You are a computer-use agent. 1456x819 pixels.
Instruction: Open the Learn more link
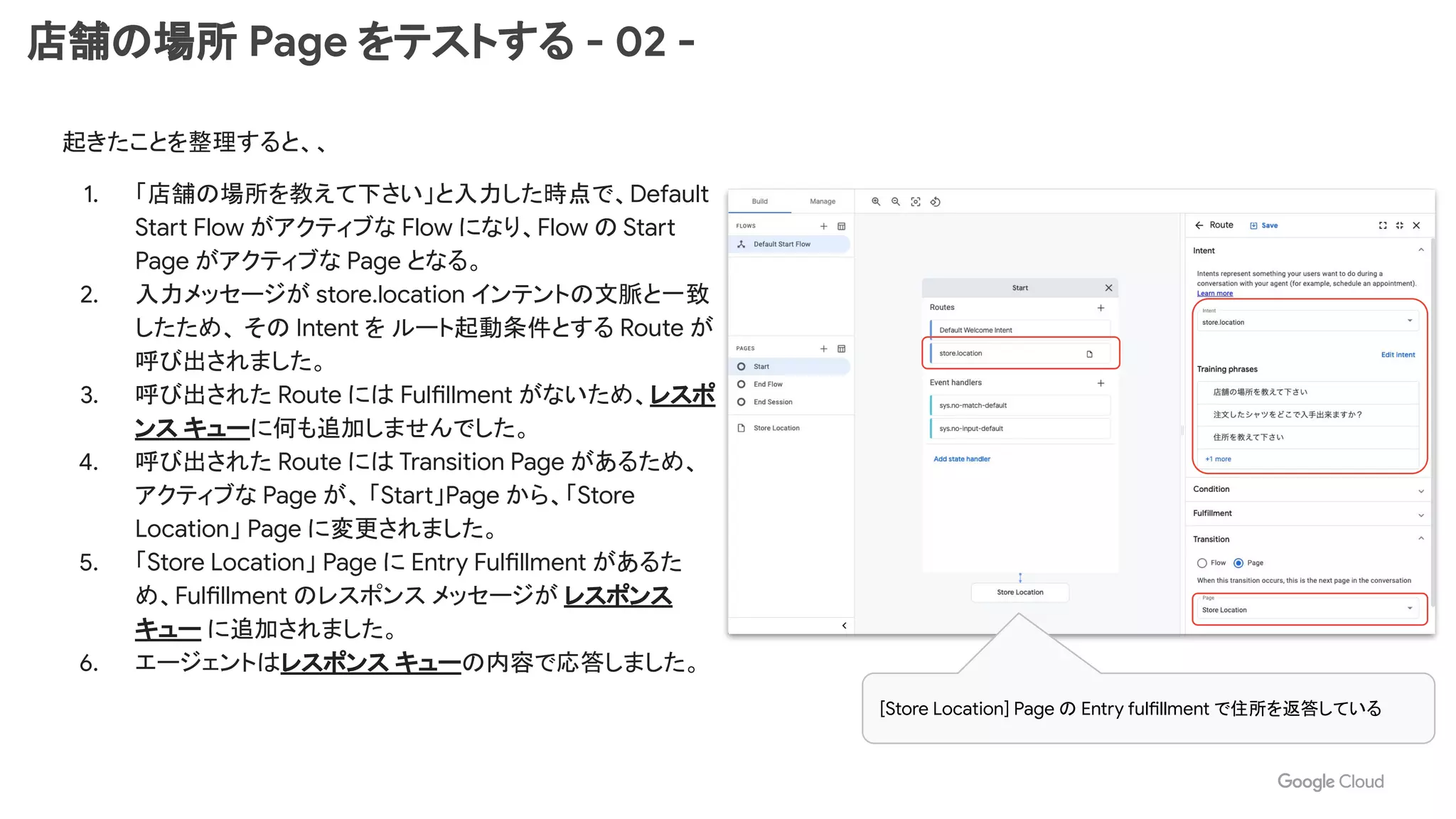pyautogui.click(x=1214, y=293)
